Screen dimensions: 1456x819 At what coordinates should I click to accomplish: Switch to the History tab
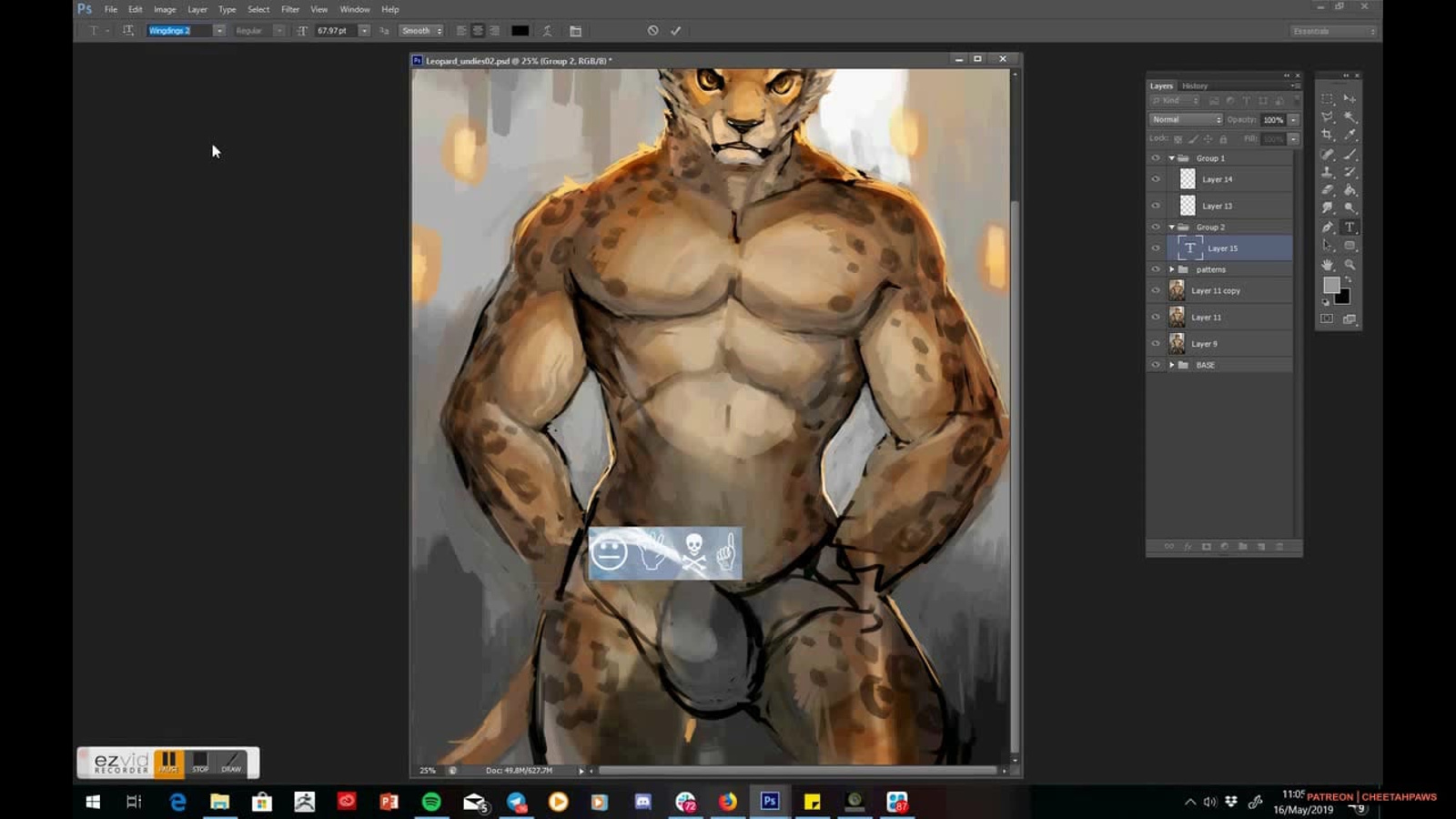(x=1195, y=86)
